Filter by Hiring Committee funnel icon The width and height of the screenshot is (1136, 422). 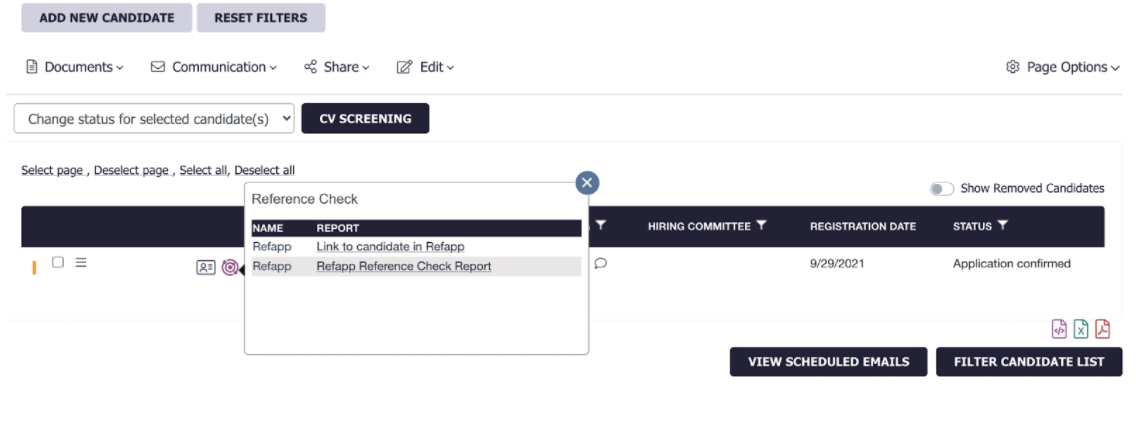click(761, 226)
